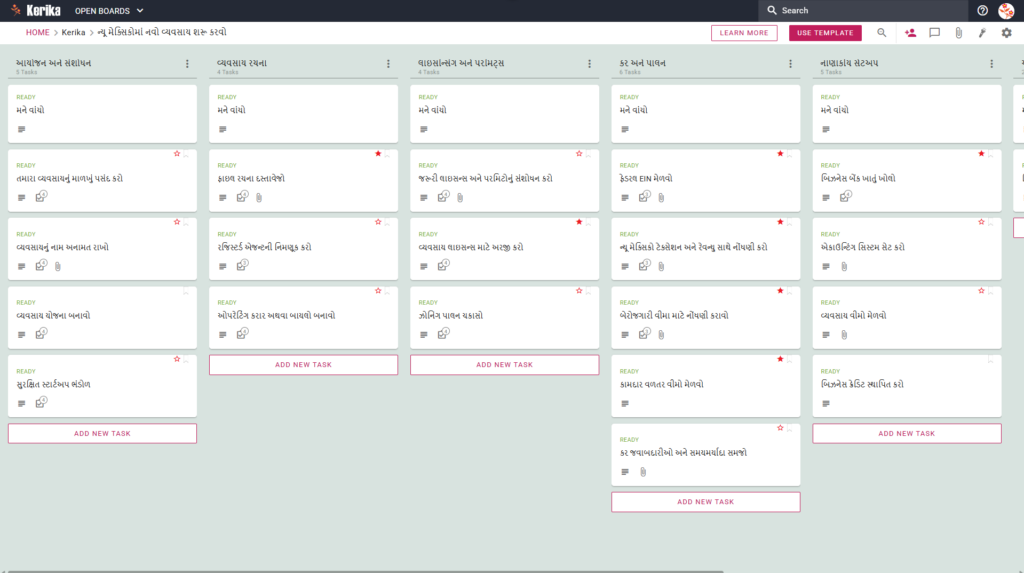The height and width of the screenshot is (573, 1024).
Task: Toggle star on 'તમારા વ્યવસાયનું માળખું પસંદ કરો' card
Action: 177,154
